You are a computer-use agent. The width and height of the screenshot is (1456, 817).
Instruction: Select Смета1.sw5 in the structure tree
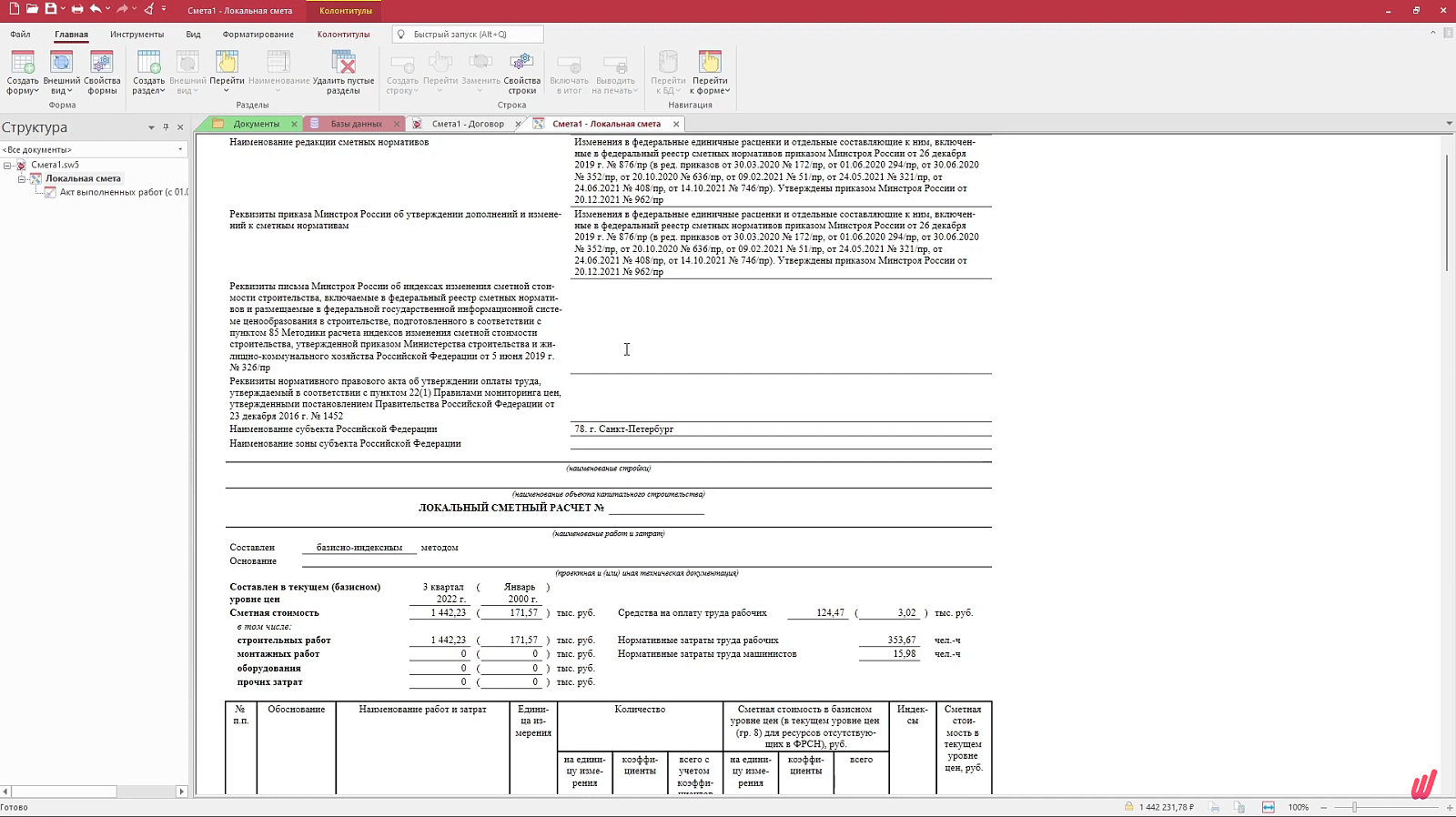(55, 165)
